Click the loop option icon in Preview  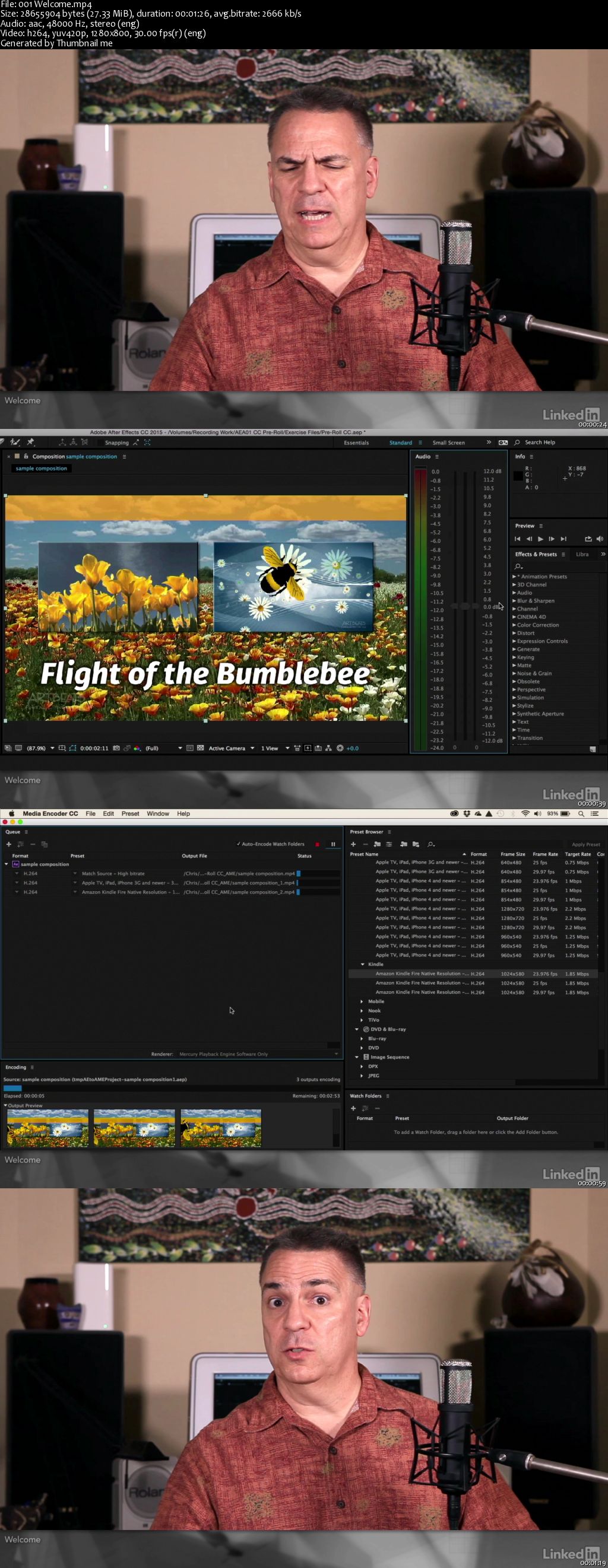pos(588,539)
